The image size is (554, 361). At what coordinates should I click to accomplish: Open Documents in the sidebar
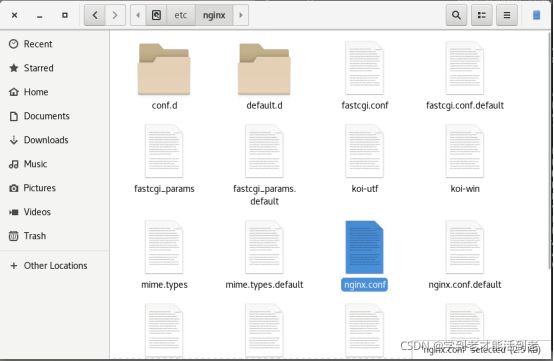click(x=55, y=116)
